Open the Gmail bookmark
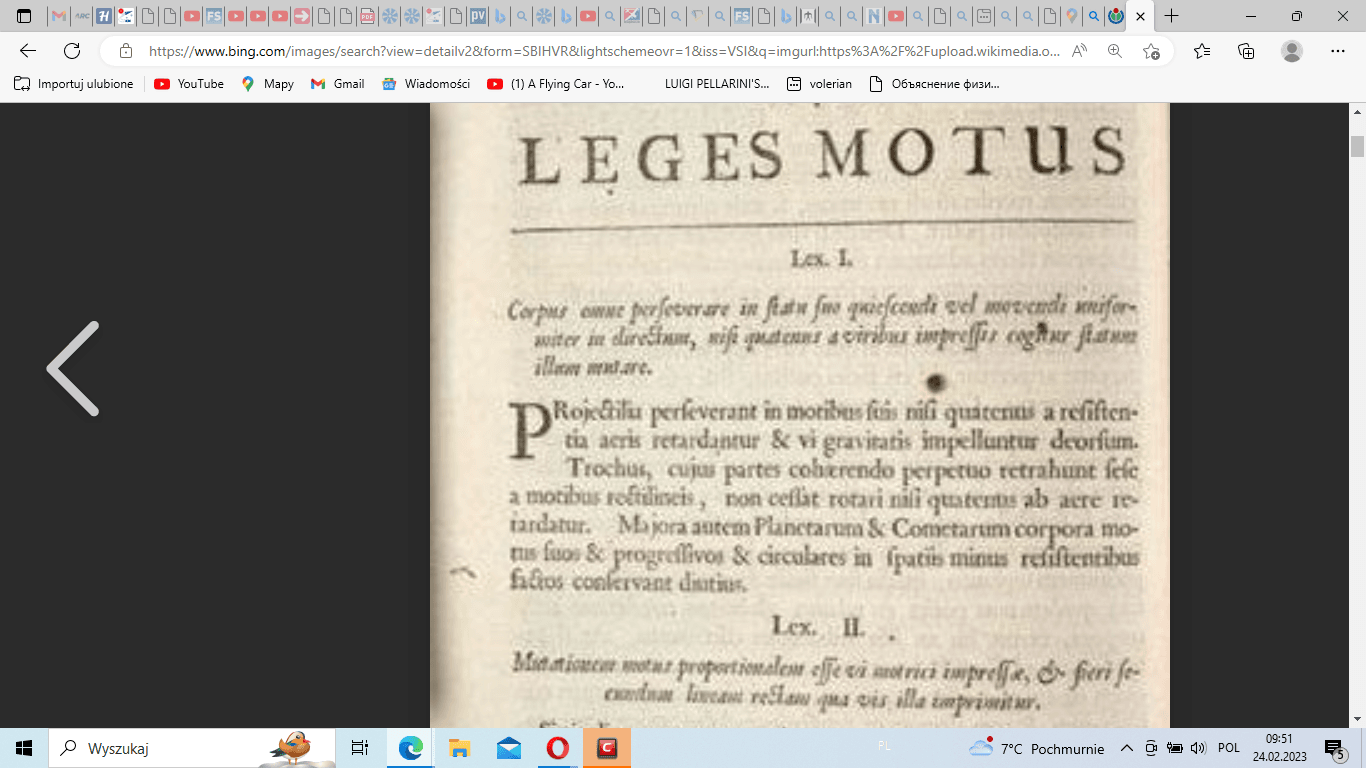Viewport: 1366px width, 768px height. (x=337, y=84)
